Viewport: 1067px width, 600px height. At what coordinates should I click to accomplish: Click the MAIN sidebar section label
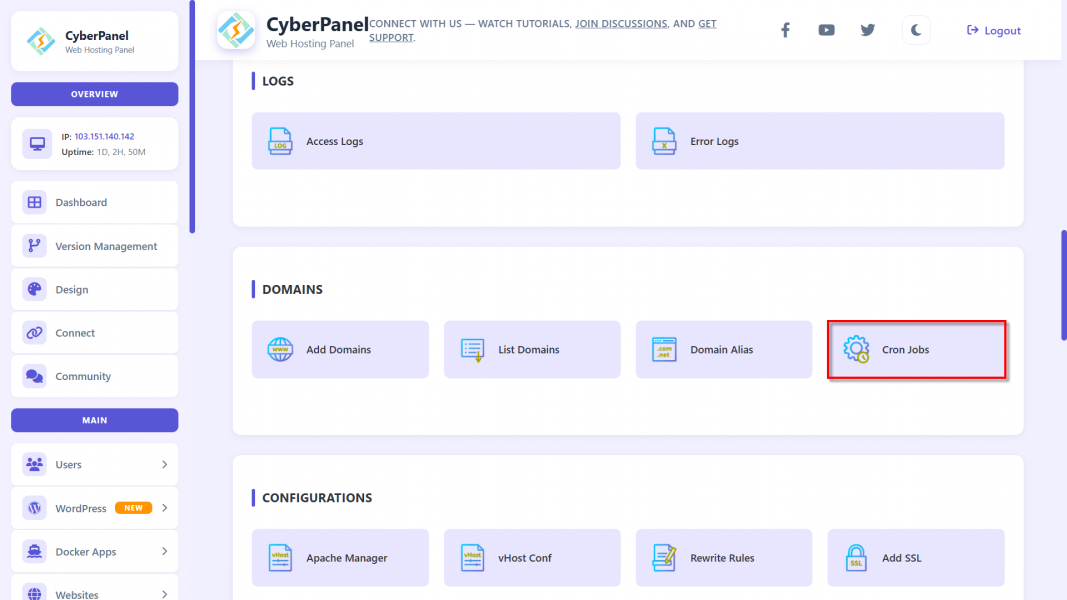(x=95, y=420)
